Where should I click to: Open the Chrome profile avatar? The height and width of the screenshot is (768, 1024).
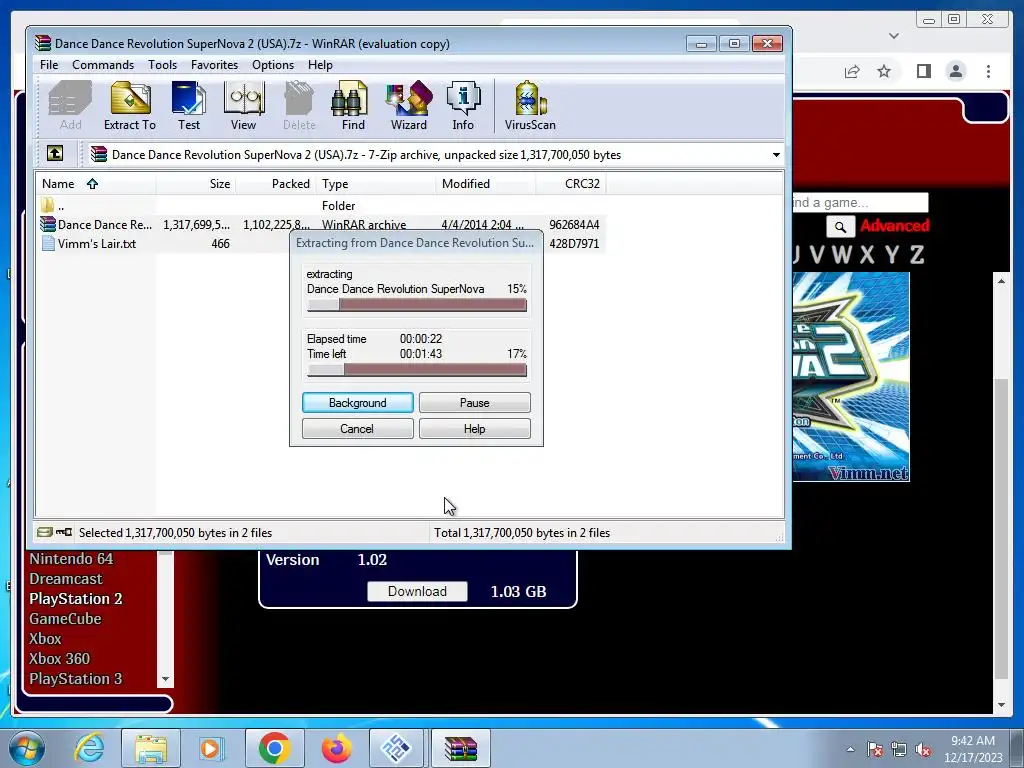click(x=955, y=71)
